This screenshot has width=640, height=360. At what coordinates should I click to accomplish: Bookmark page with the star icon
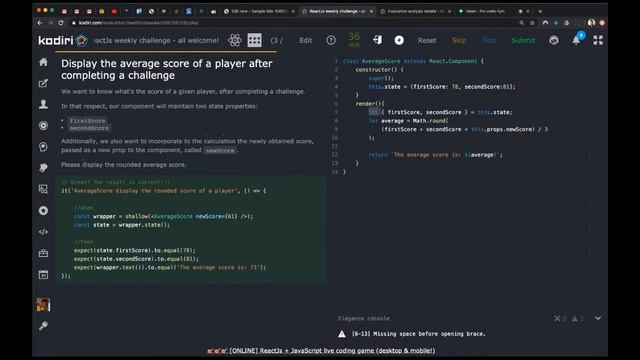point(532,23)
